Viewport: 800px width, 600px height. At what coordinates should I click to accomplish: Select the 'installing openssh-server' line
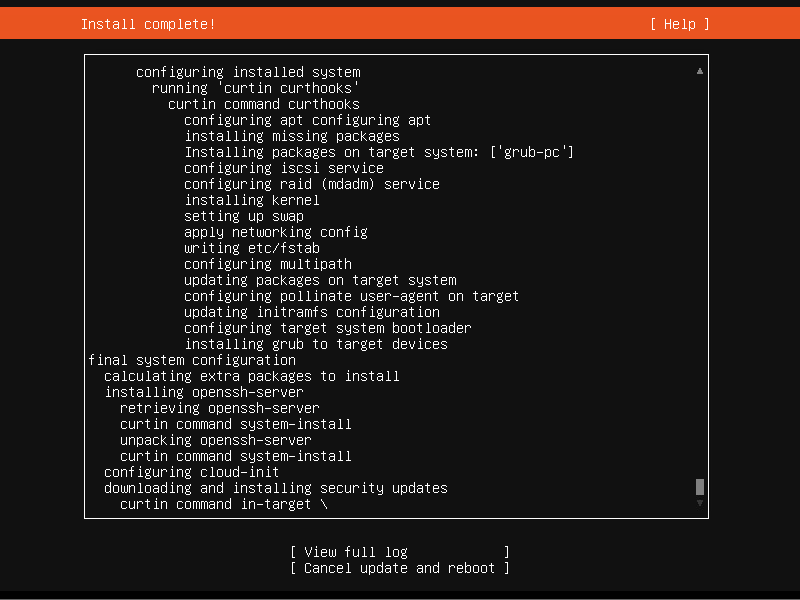click(x=204, y=392)
